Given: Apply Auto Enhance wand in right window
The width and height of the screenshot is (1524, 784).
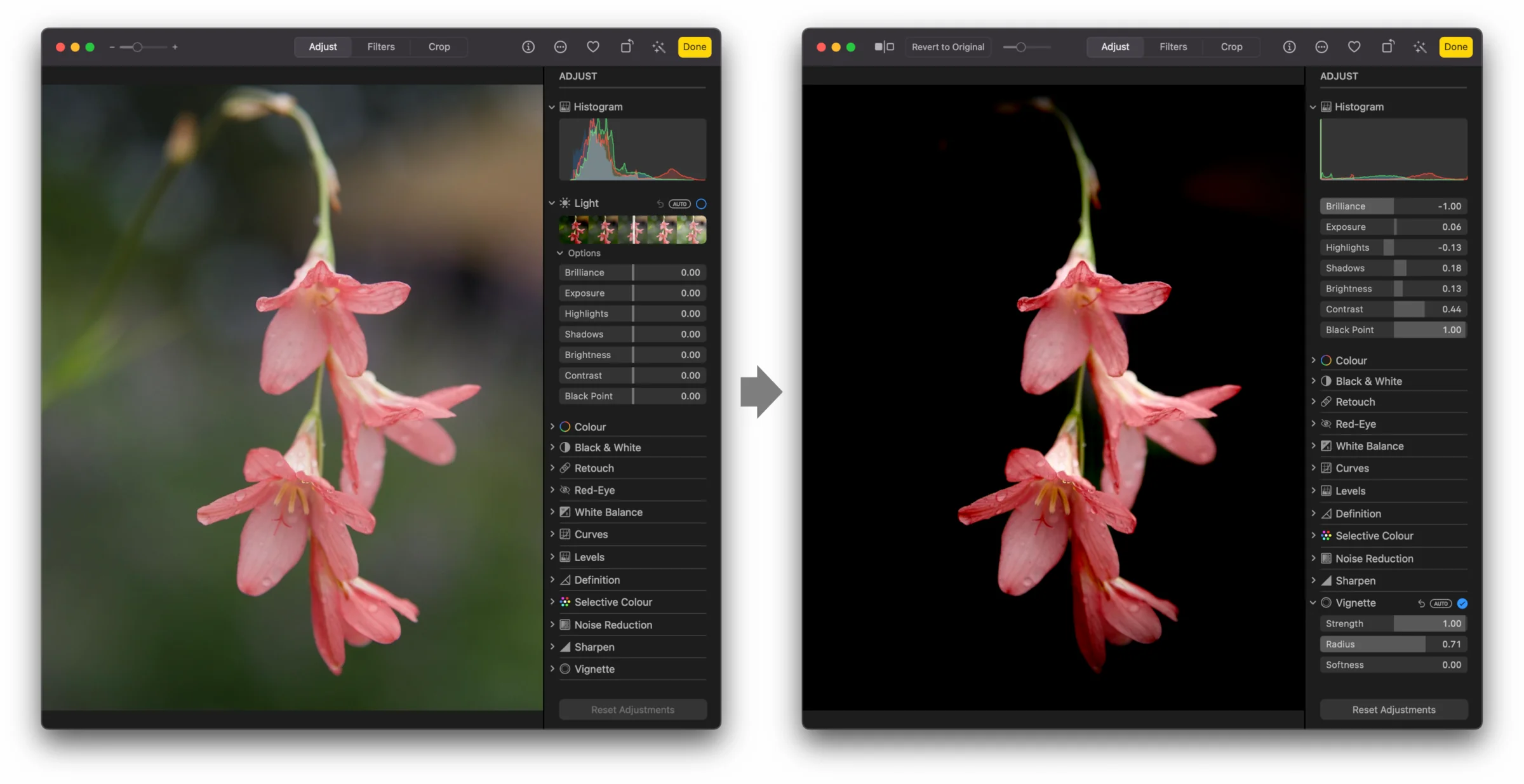Looking at the screenshot, I should 1420,47.
